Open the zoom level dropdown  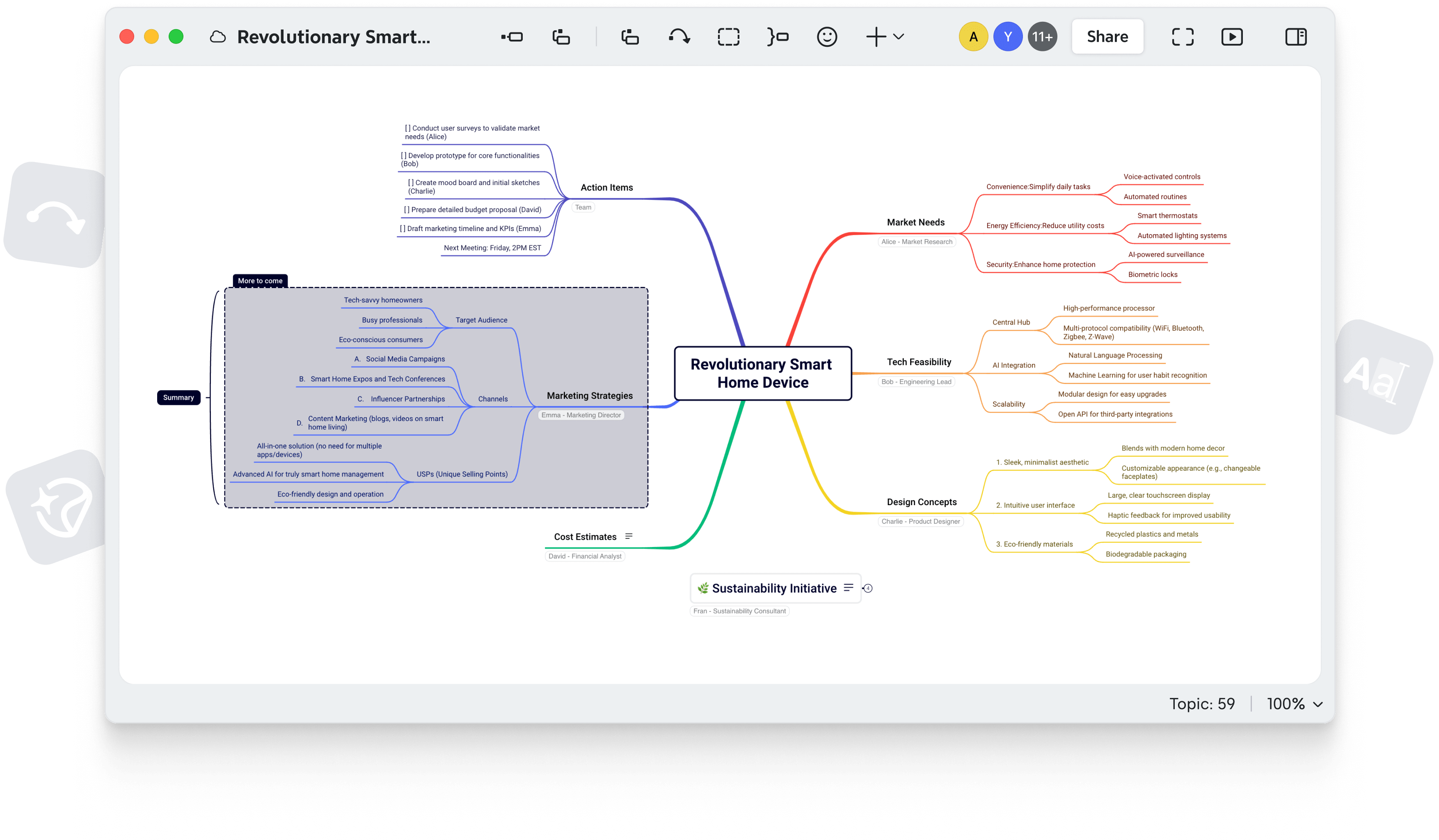click(x=1295, y=703)
